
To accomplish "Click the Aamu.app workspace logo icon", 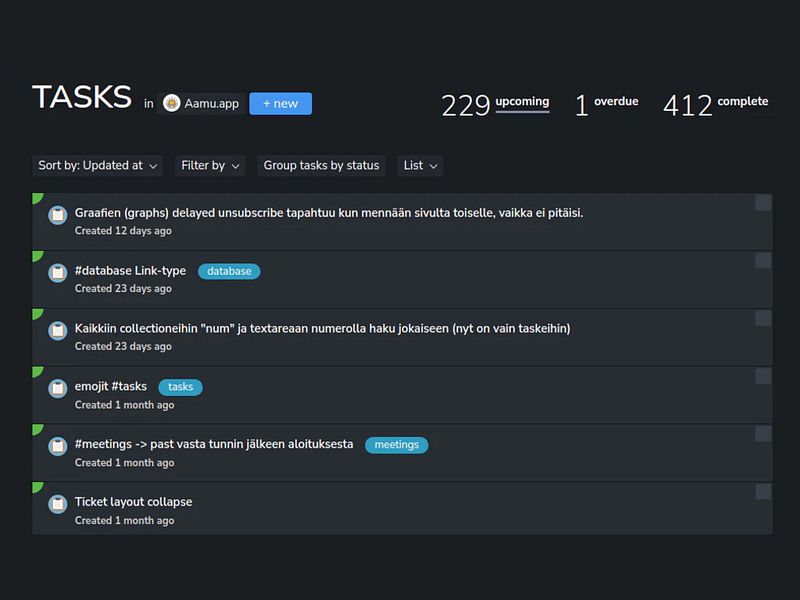I will coord(172,103).
